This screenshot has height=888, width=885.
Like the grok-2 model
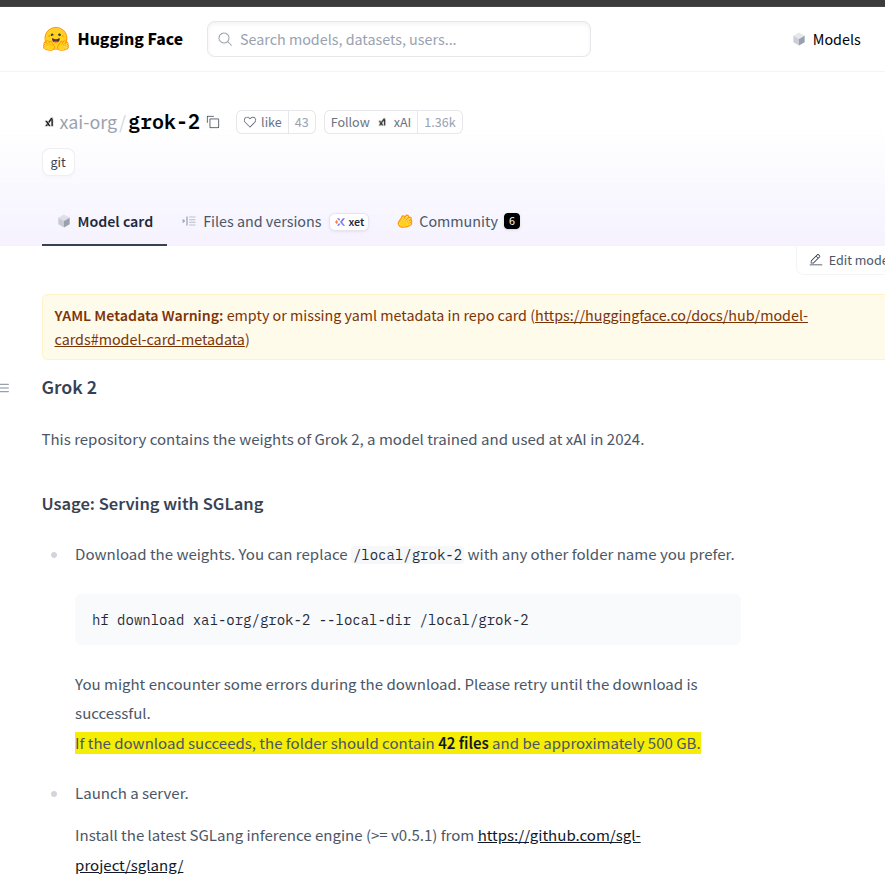click(263, 122)
